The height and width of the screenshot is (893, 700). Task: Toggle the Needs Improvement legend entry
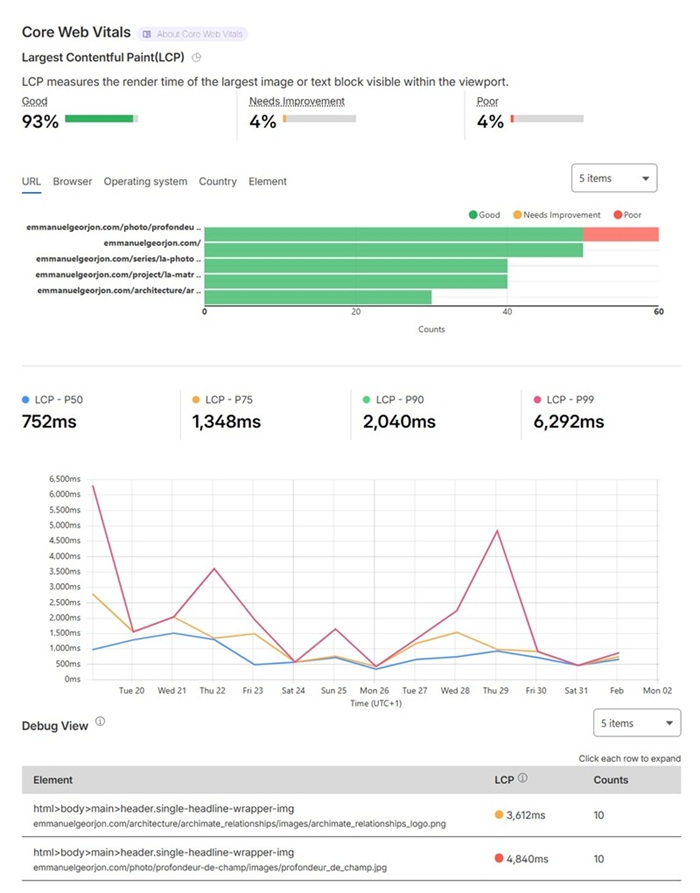pyautogui.click(x=555, y=215)
